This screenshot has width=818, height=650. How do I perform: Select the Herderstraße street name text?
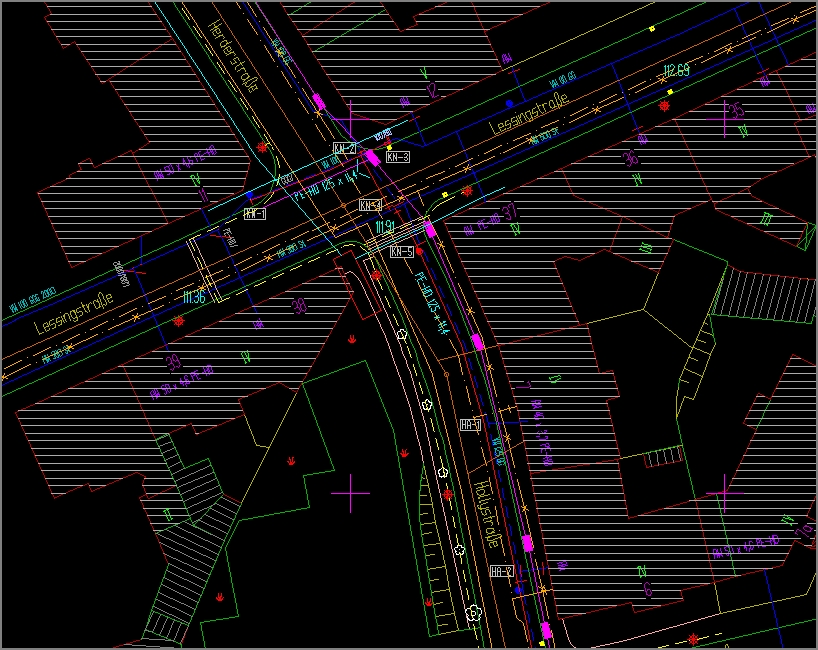[x=234, y=57]
